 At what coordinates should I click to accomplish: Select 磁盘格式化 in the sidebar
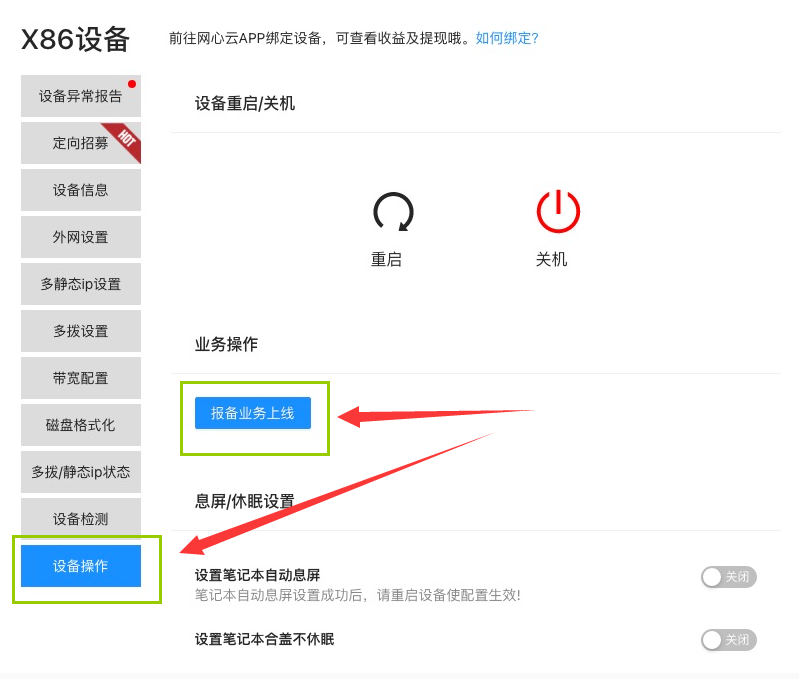(81, 425)
